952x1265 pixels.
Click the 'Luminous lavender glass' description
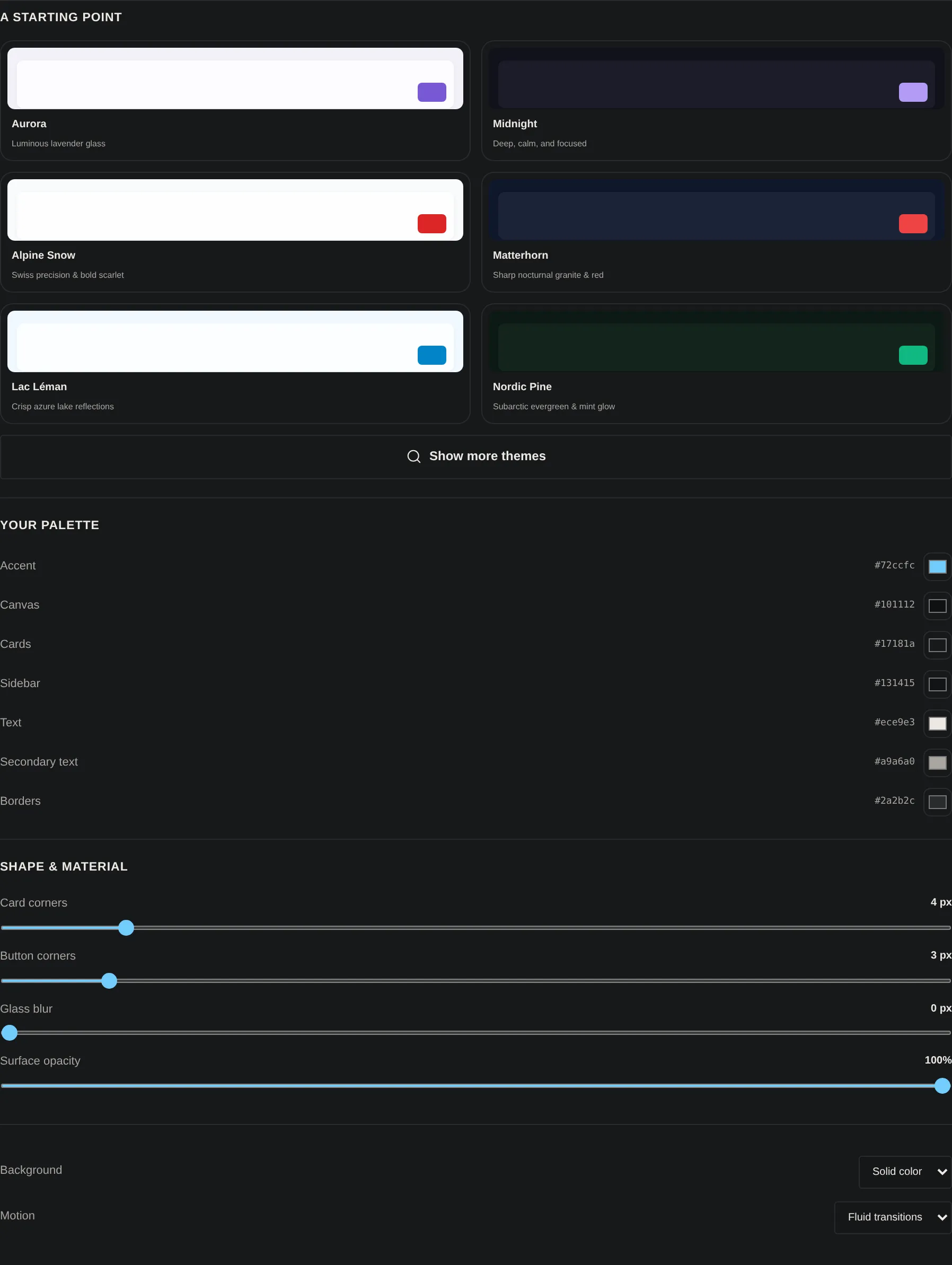coord(58,144)
